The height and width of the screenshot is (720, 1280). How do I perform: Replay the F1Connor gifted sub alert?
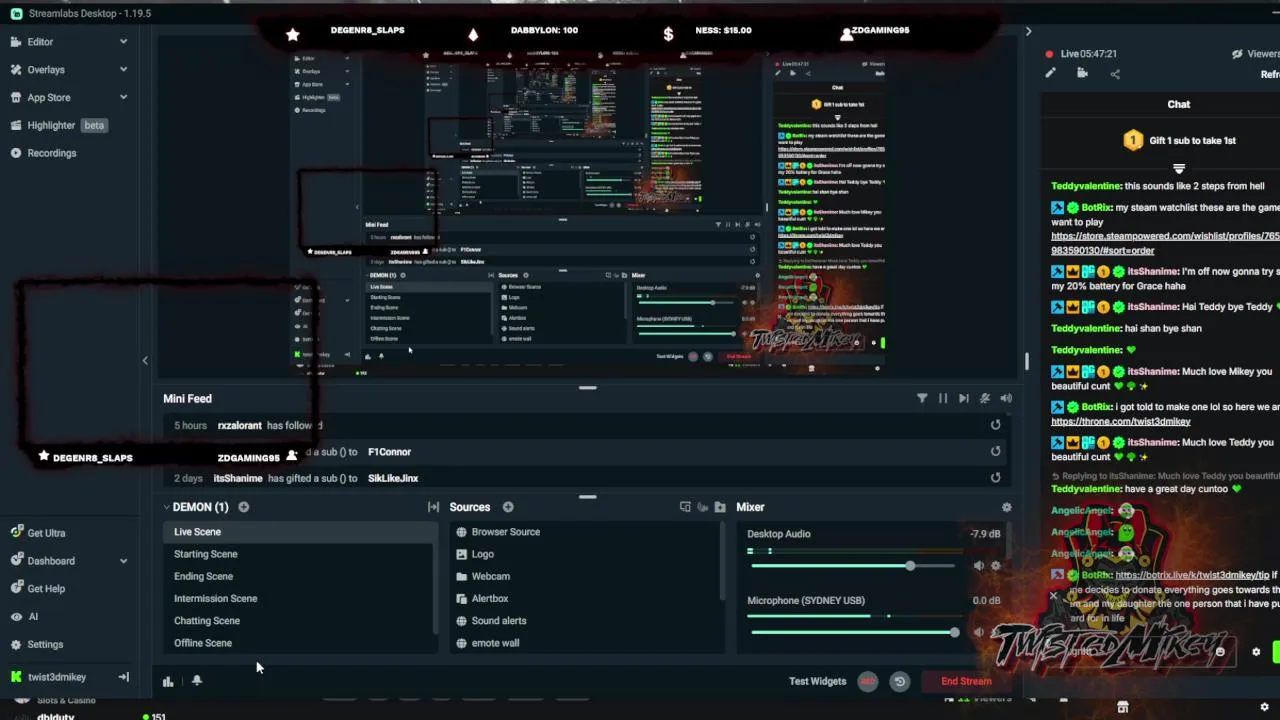[x=995, y=451]
